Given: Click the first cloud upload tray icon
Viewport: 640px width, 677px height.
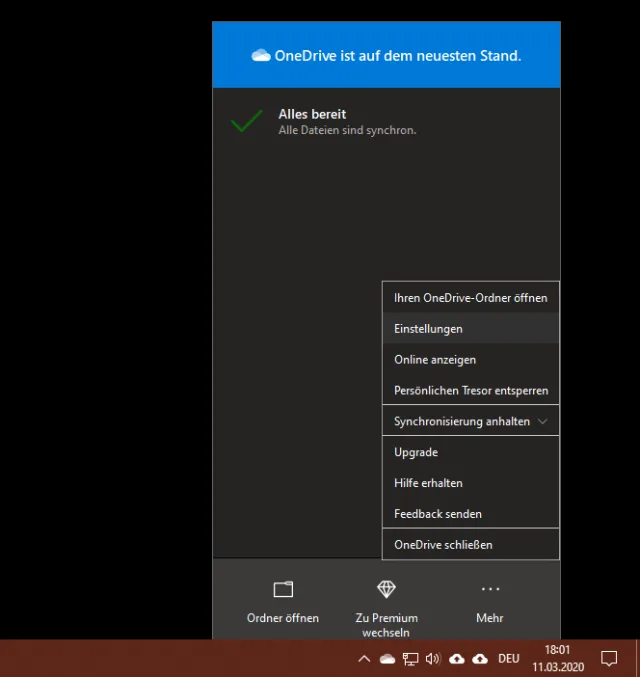Looking at the screenshot, I should pyautogui.click(x=457, y=658).
